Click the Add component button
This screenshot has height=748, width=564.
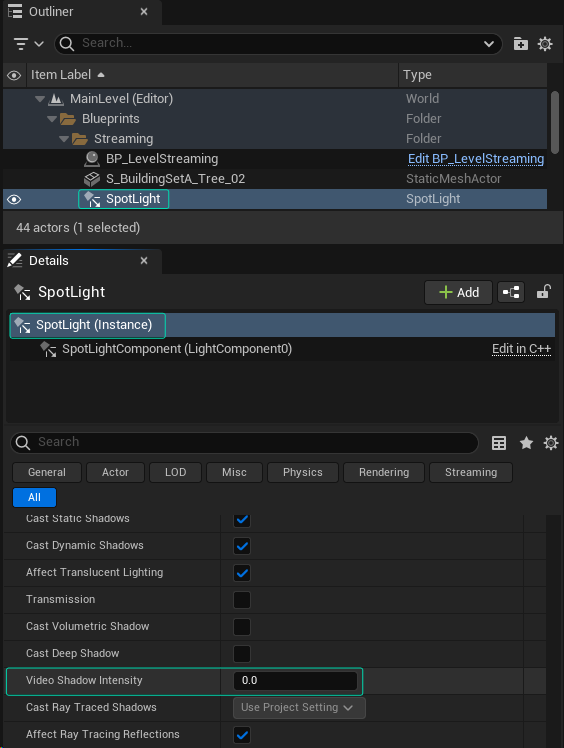458,292
